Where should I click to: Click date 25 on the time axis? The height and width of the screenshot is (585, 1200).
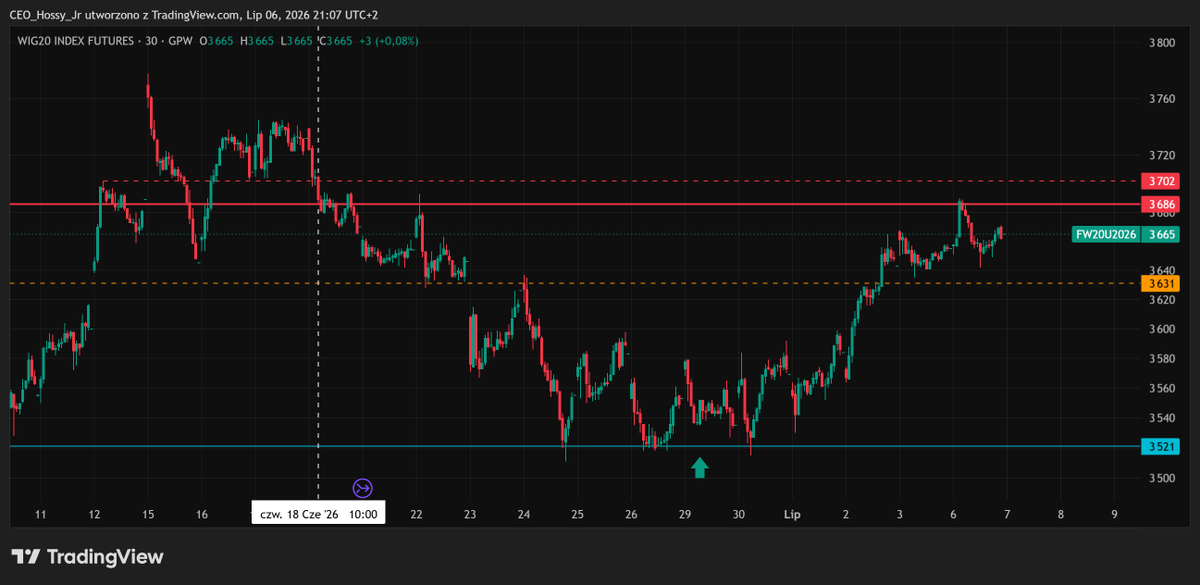pyautogui.click(x=578, y=515)
